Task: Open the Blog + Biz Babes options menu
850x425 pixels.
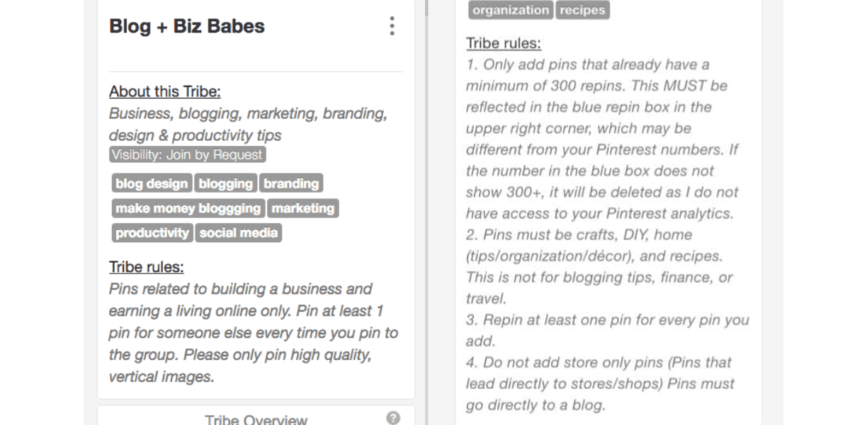Action: coord(392,27)
